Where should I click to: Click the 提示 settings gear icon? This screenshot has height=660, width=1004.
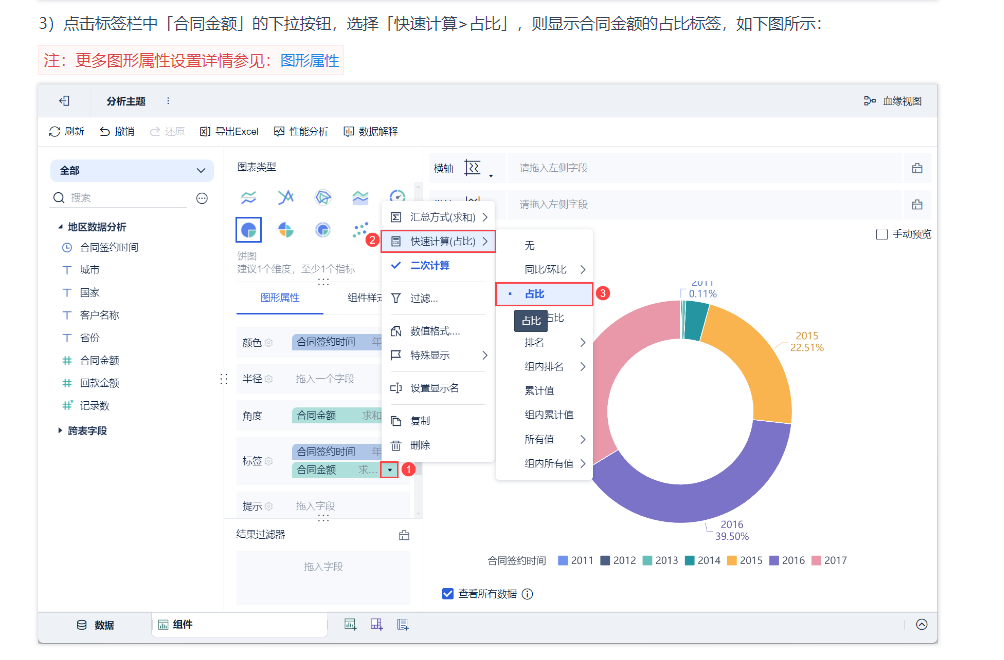[269, 506]
